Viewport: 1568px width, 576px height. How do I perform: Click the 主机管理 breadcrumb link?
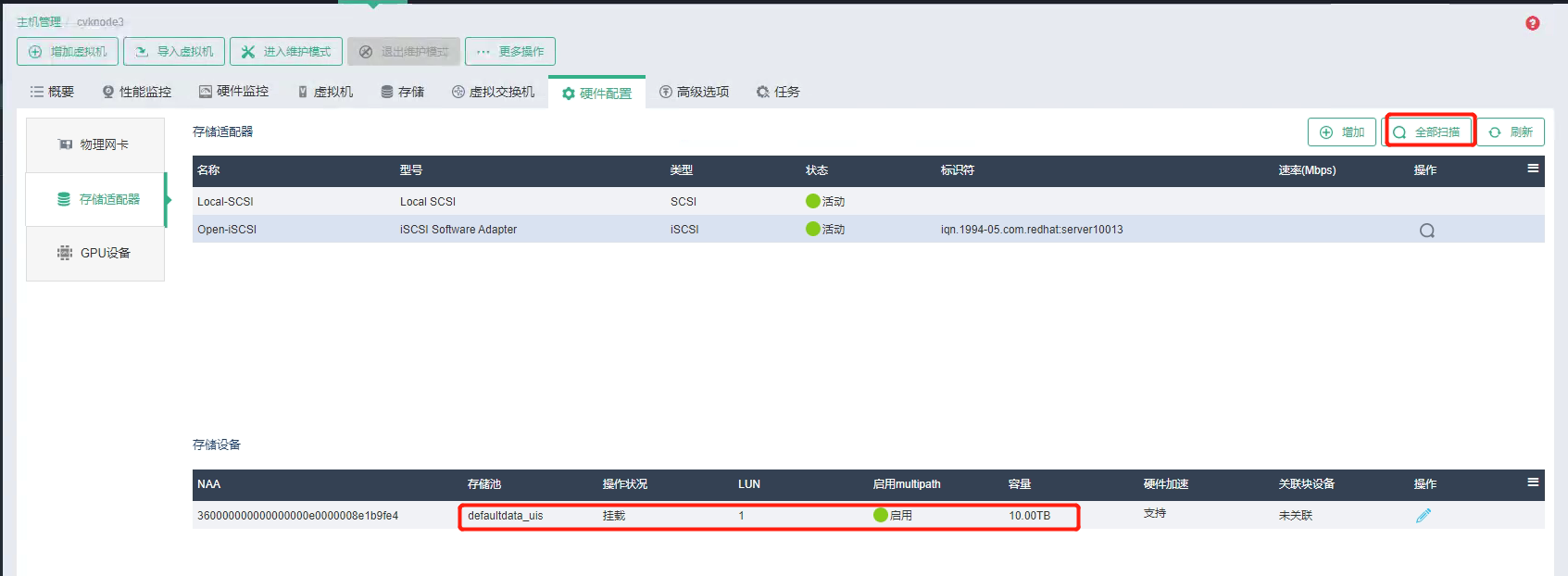pos(39,22)
